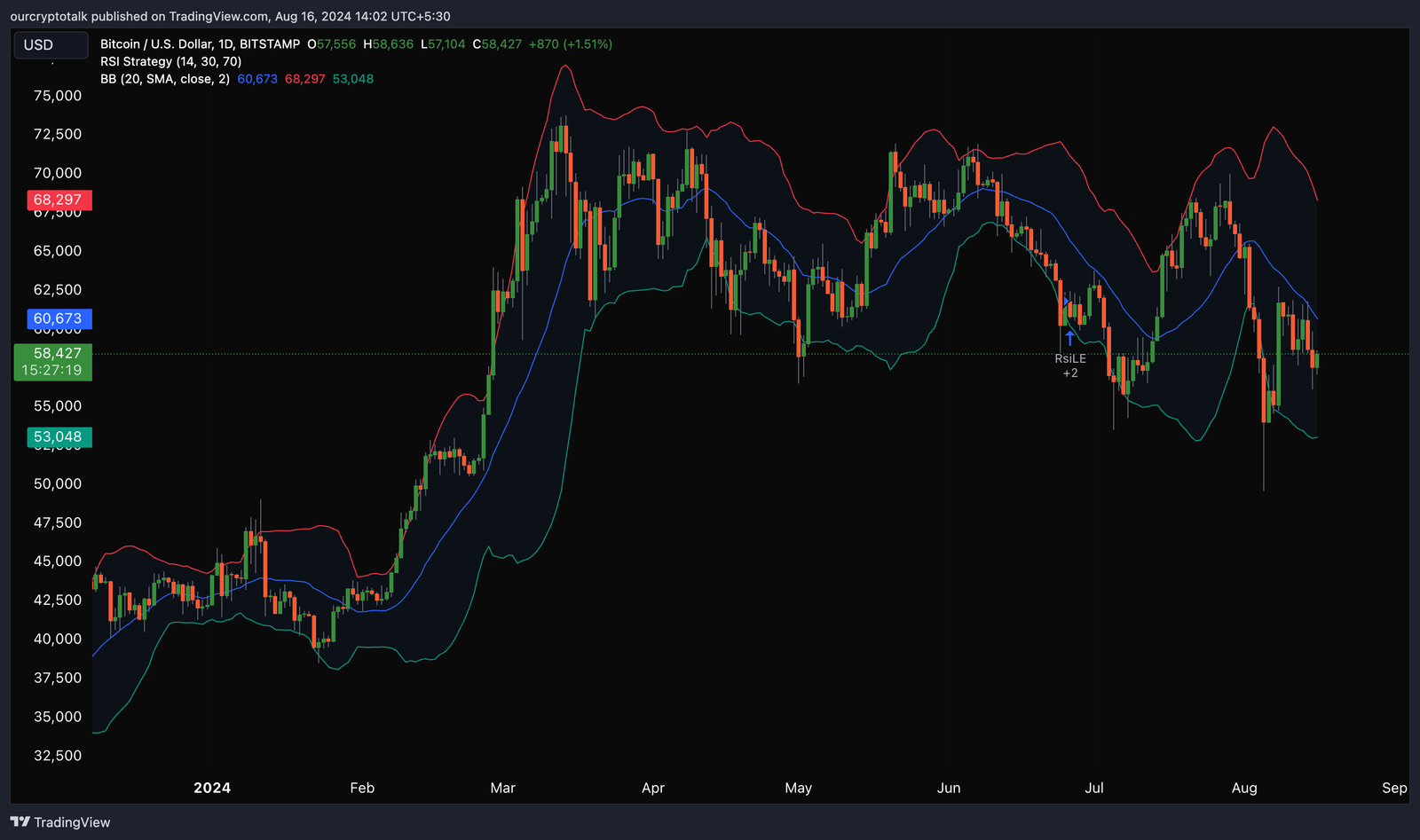
Task: Click the Sep time axis label
Action: click(x=1394, y=788)
